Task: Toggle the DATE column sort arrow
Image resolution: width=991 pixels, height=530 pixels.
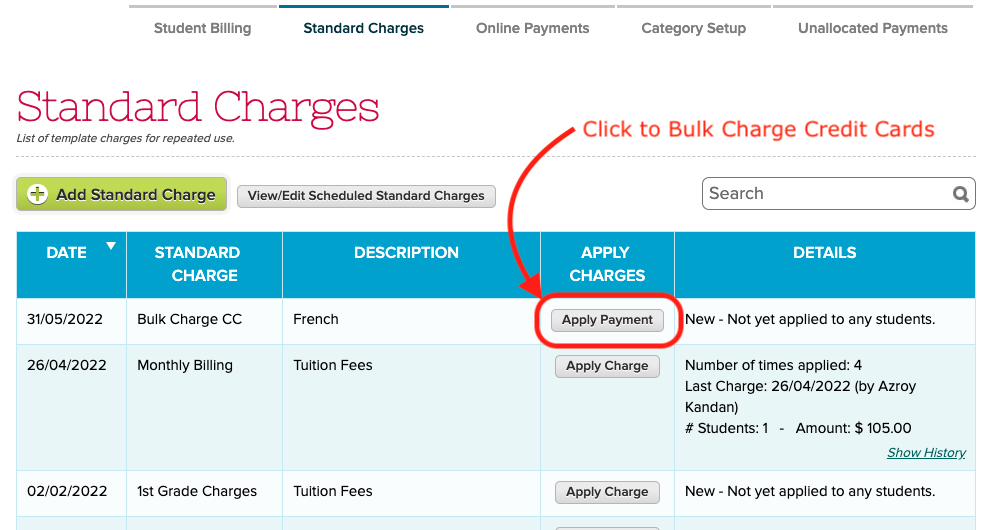Action: 111,246
